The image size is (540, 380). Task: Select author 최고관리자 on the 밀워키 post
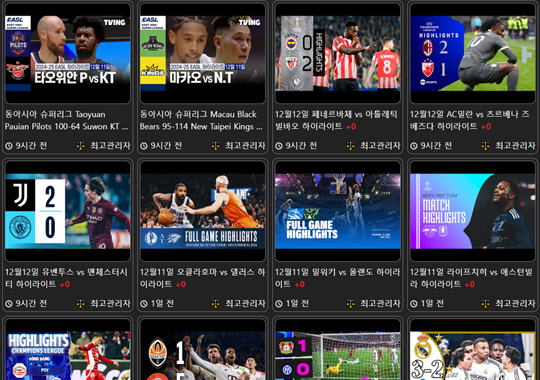380,304
